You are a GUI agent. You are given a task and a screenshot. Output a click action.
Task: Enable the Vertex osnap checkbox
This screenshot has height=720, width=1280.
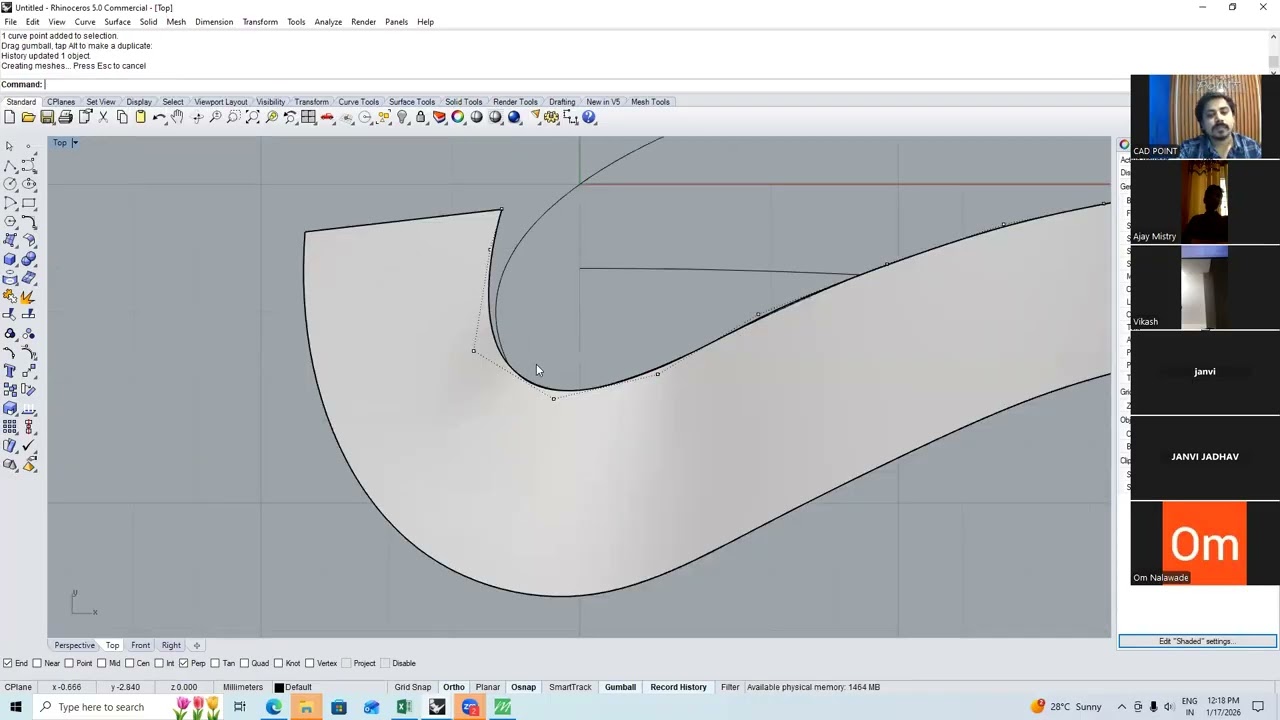(x=310, y=663)
